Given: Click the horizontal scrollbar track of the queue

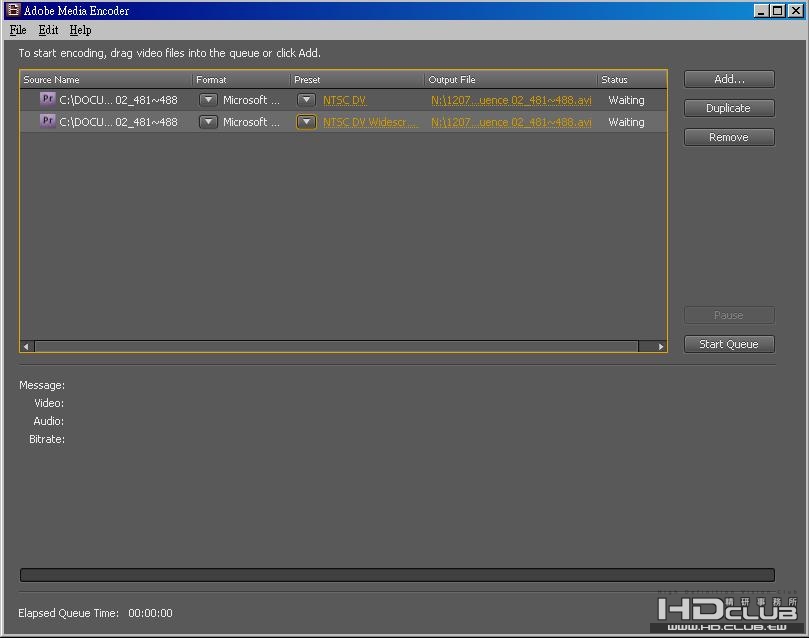Looking at the screenshot, I should tap(336, 346).
